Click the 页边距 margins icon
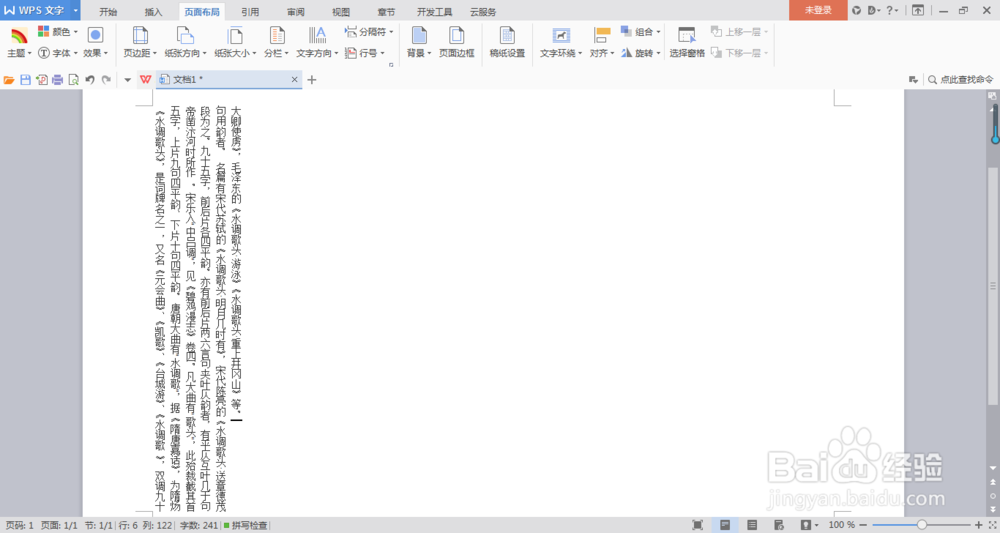 coord(140,35)
